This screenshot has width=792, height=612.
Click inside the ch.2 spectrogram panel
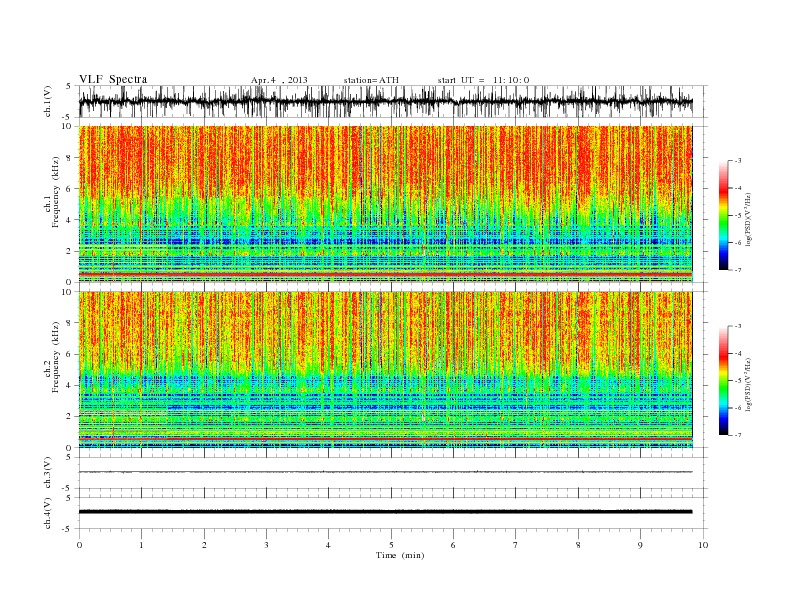385,370
